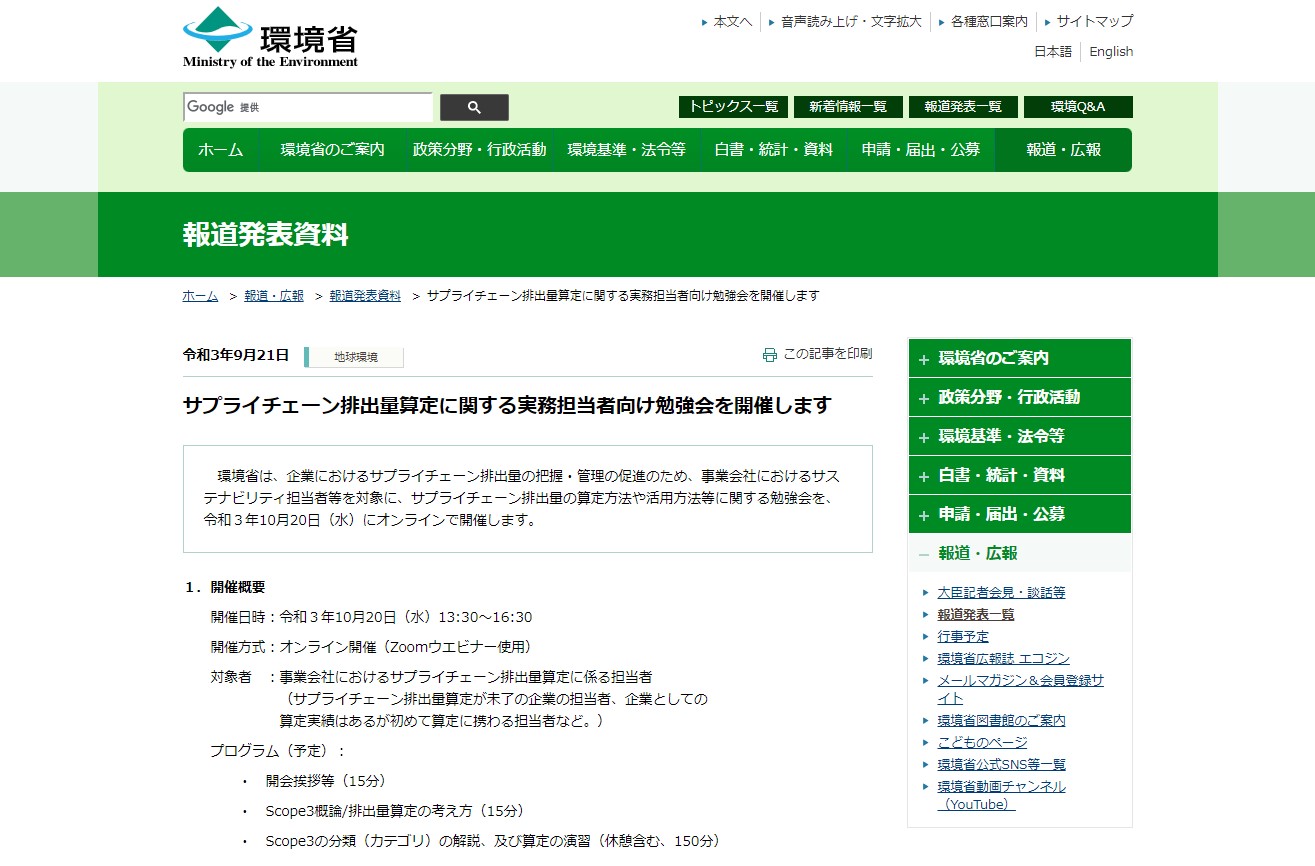Open こどものページ in the sidebar

(983, 742)
